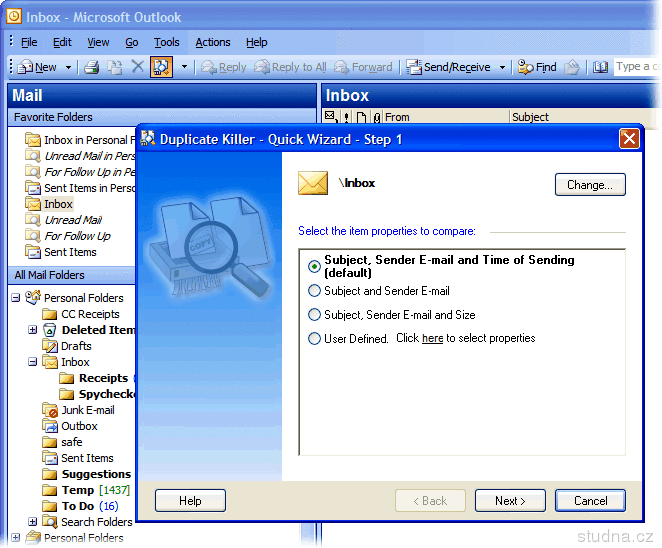Open Sent Items in Personal Folders favorite

(80, 188)
